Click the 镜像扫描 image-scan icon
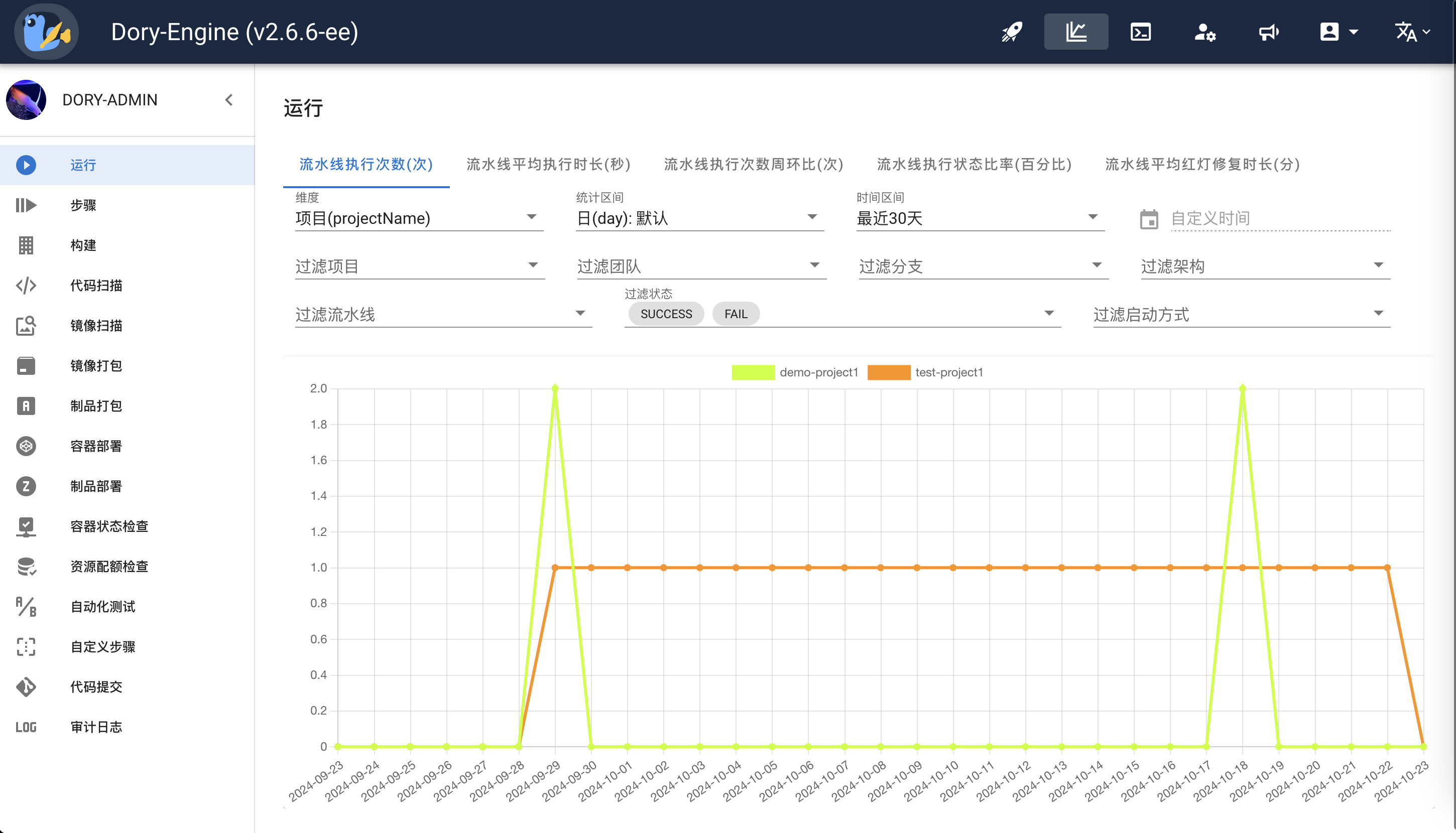Viewport: 1456px width, 833px height. click(x=26, y=326)
